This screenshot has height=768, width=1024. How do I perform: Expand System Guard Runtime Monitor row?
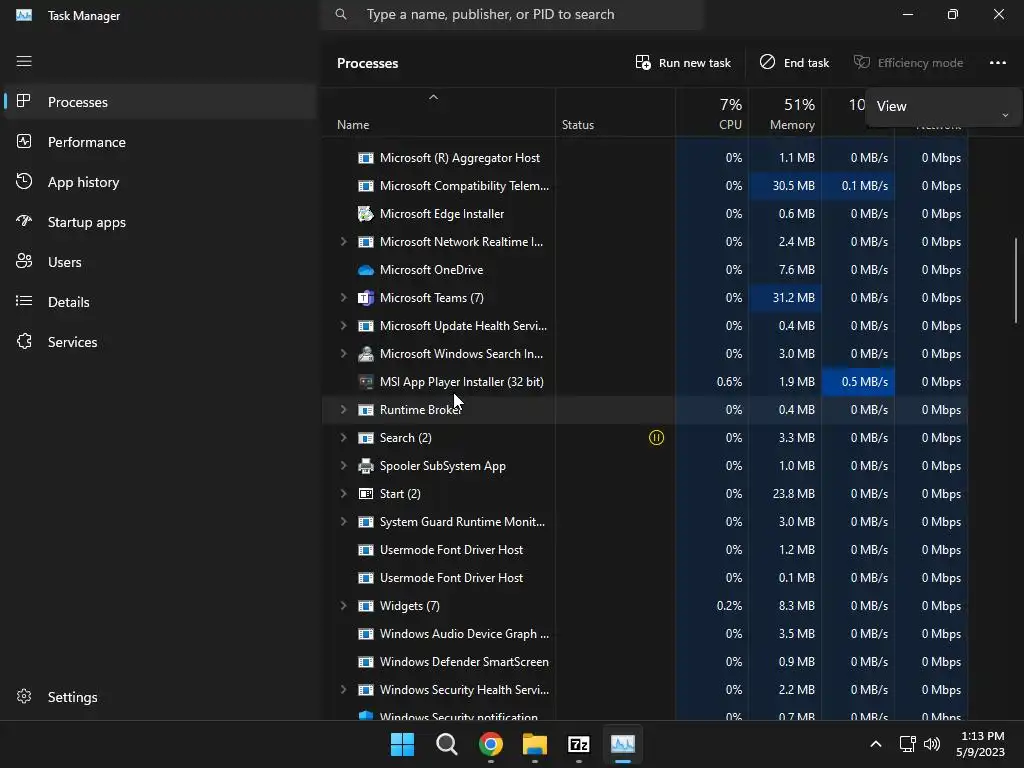tap(344, 522)
